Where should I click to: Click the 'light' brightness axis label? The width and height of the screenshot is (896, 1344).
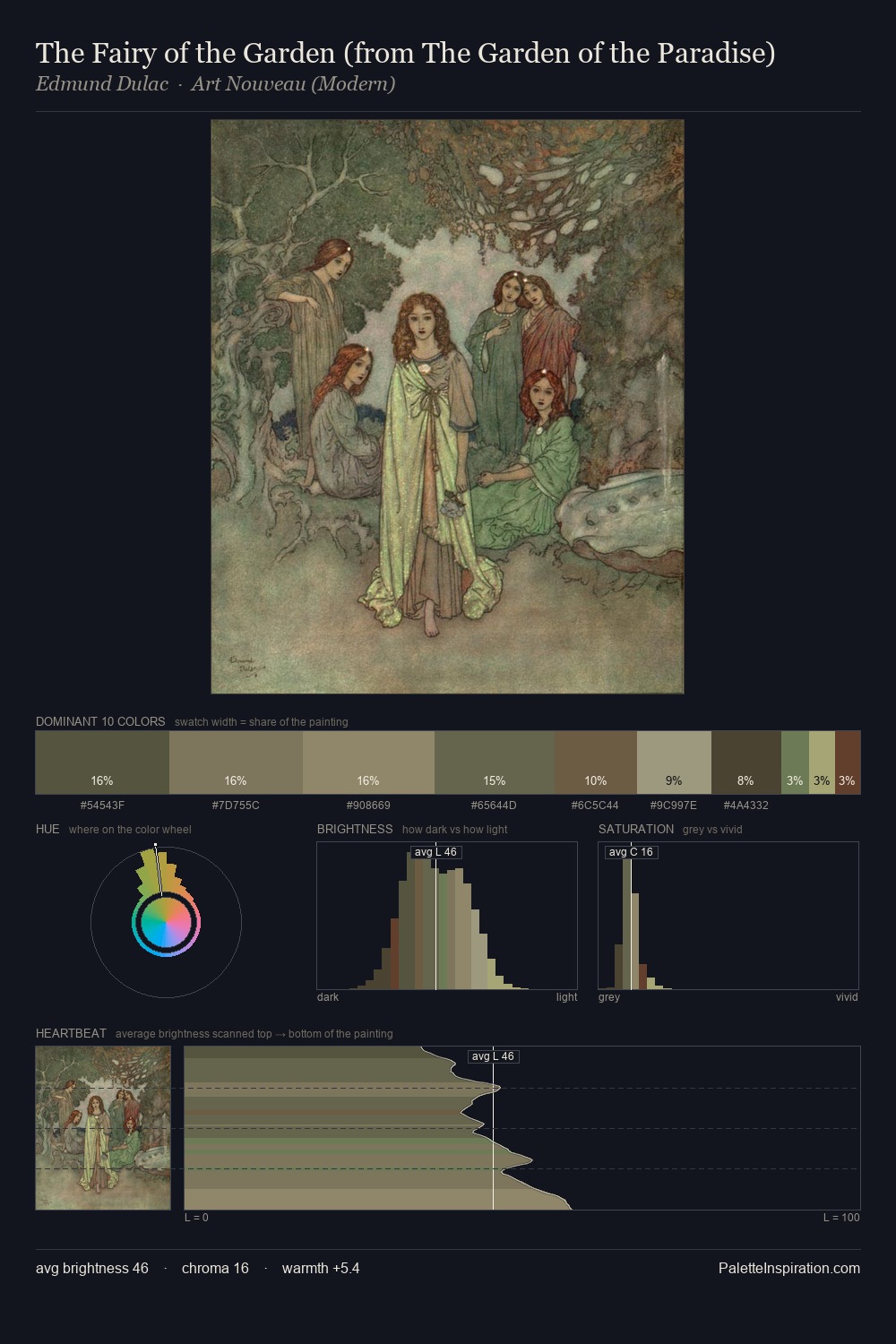click(x=566, y=997)
